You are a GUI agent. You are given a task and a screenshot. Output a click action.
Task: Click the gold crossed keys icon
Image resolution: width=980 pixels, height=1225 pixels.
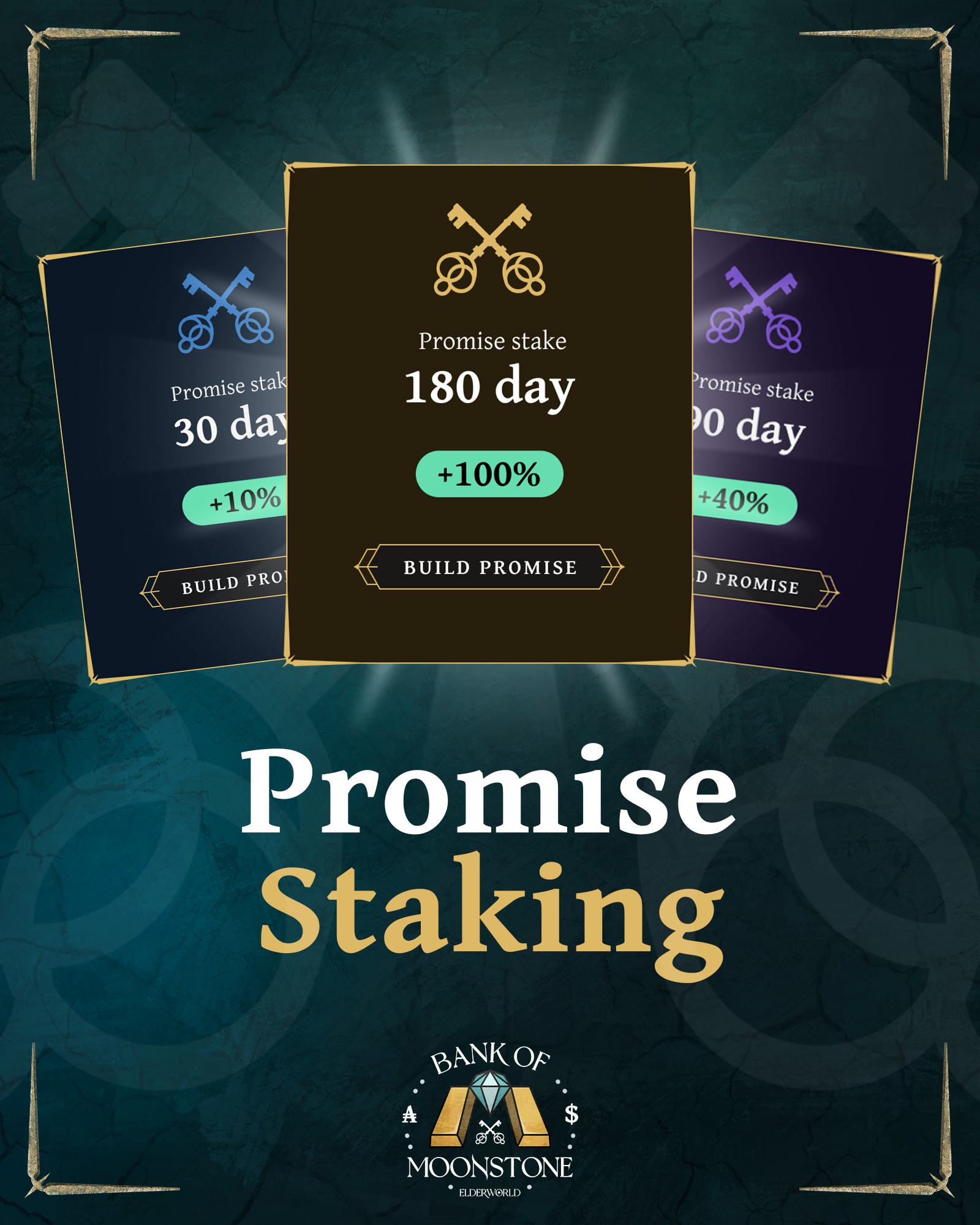489,249
